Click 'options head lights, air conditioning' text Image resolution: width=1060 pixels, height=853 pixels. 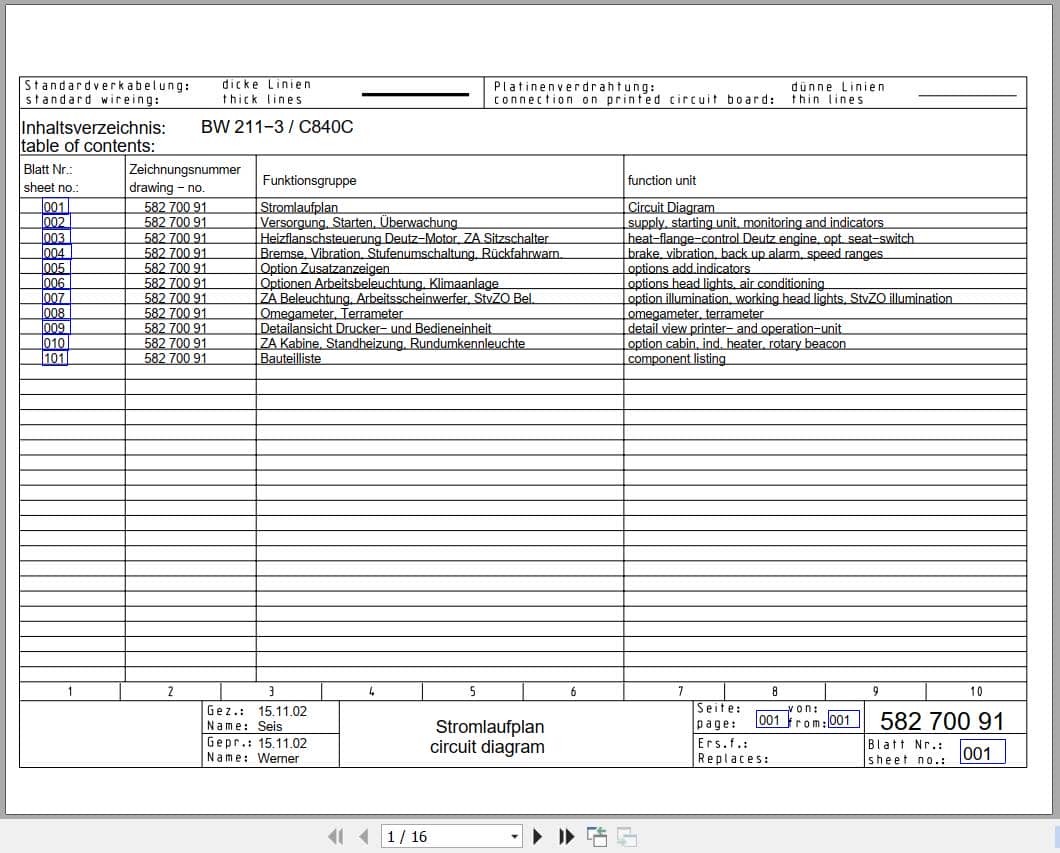[x=726, y=283]
